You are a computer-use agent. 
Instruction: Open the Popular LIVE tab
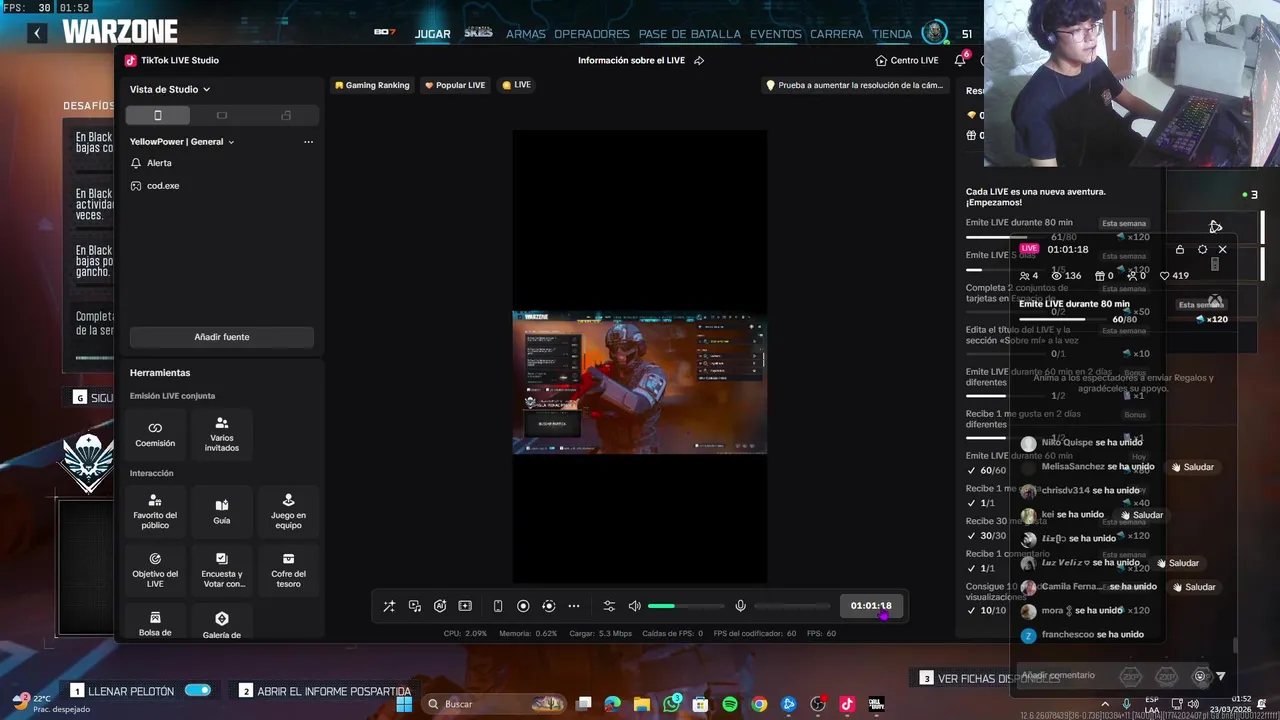coord(455,85)
